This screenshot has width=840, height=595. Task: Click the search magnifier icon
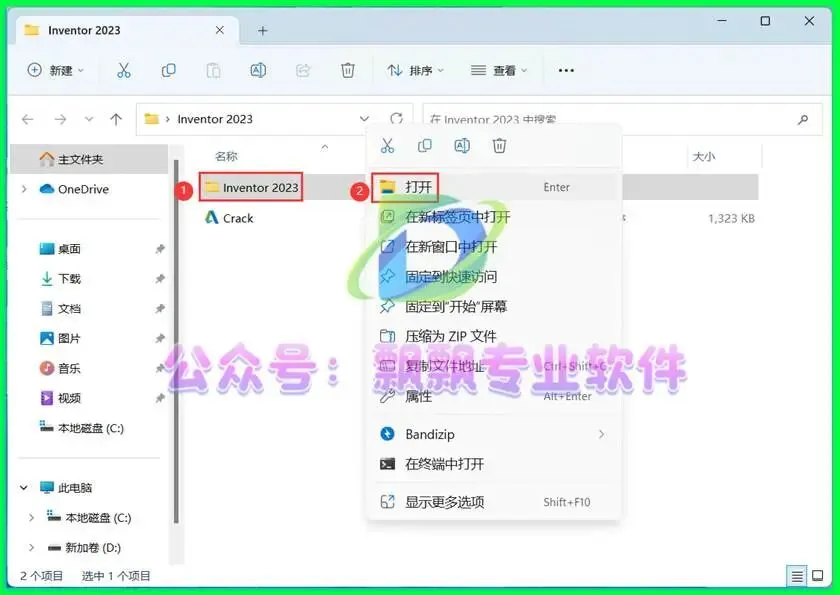coord(802,119)
